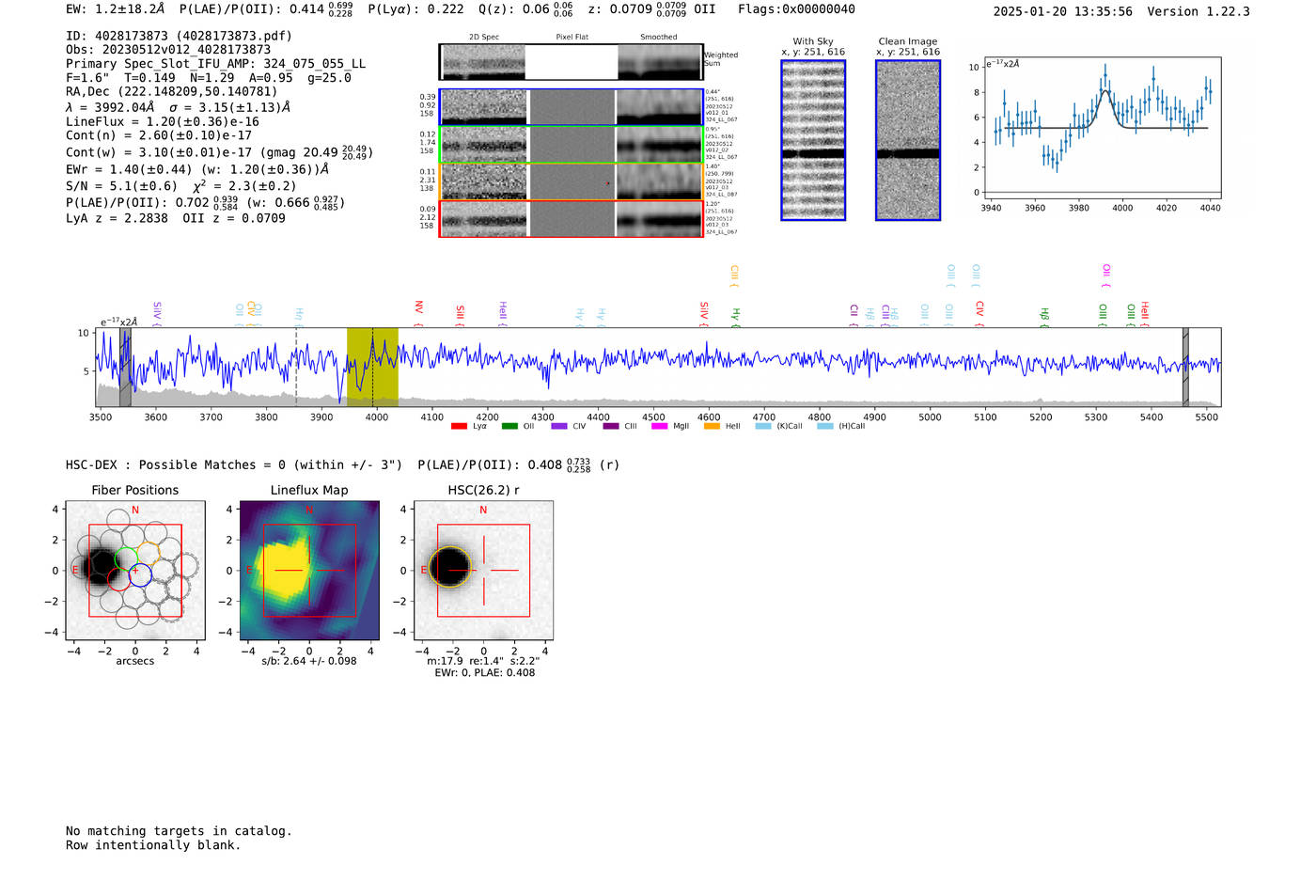
Task: Click the detection ID 4028173873 line
Action: click(x=179, y=36)
